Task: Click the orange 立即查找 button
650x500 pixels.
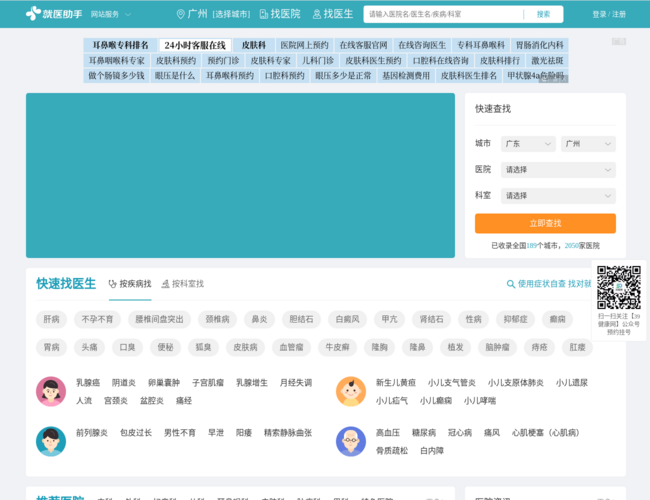Action: point(545,223)
